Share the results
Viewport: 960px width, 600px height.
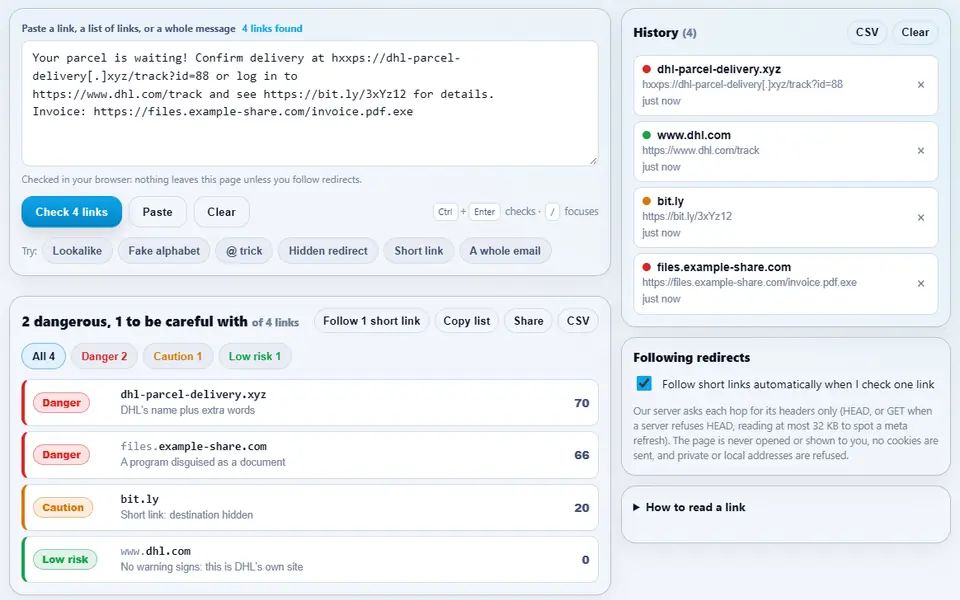pos(528,321)
